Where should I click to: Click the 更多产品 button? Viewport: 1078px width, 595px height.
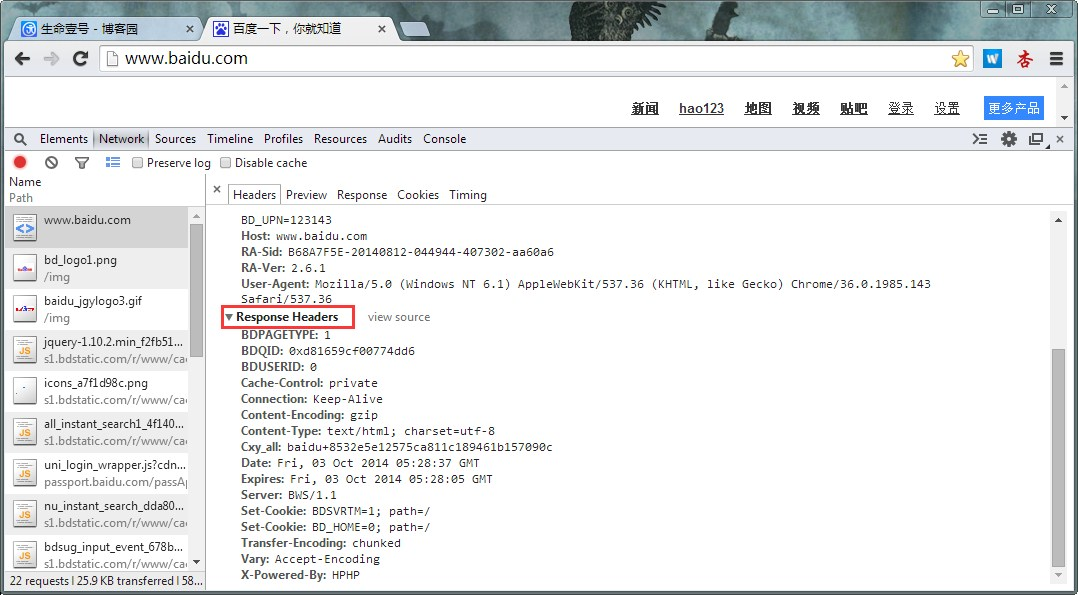tap(1013, 108)
